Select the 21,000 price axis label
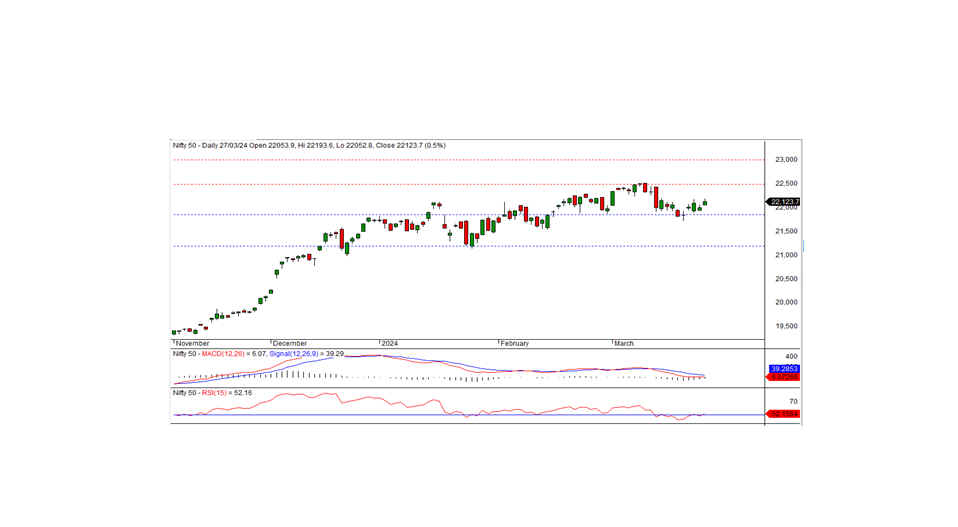This screenshot has height=527, width=958. [786, 255]
